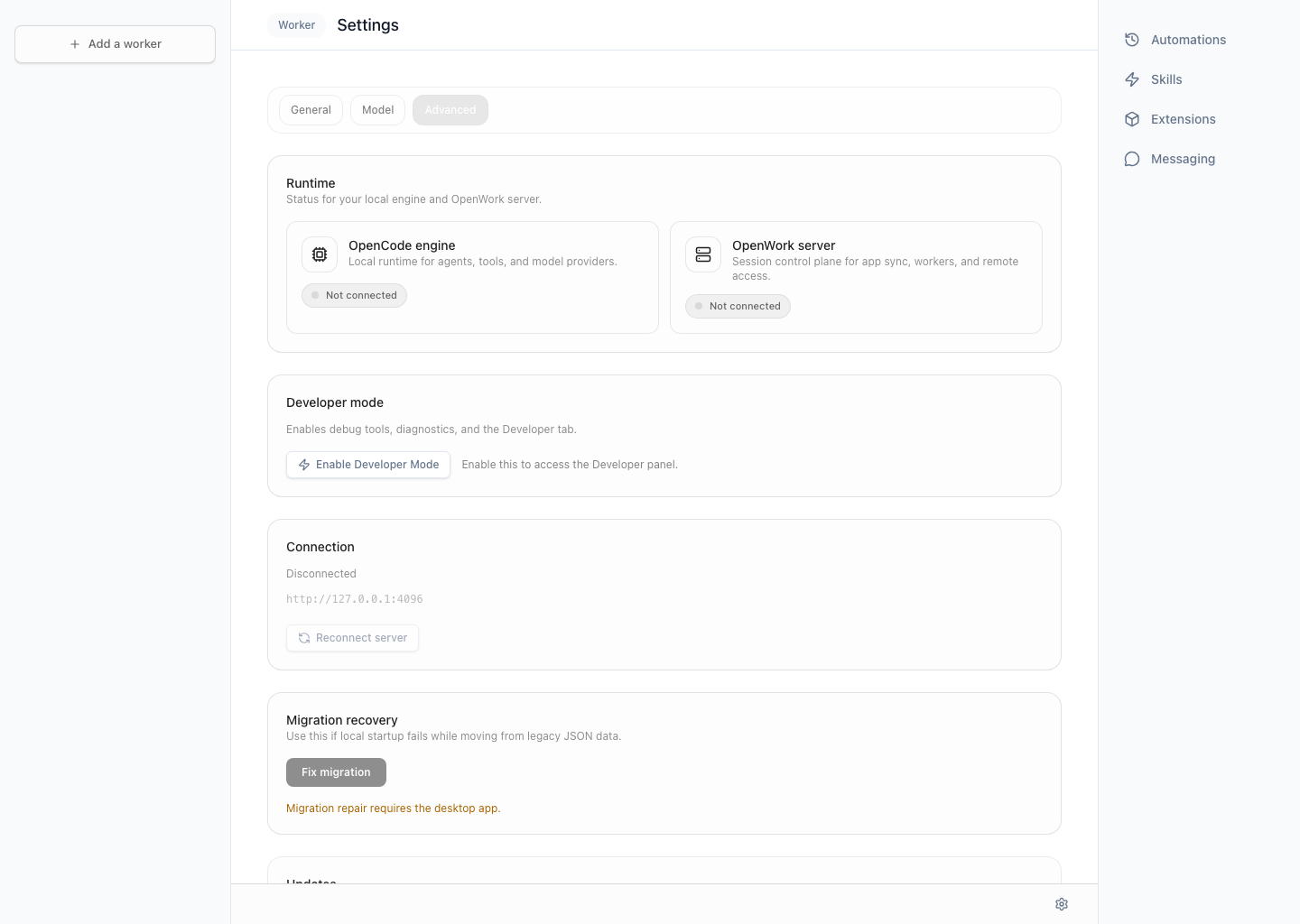The image size is (1300, 924).
Task: Enable Developer Mode
Action: [x=368, y=465]
